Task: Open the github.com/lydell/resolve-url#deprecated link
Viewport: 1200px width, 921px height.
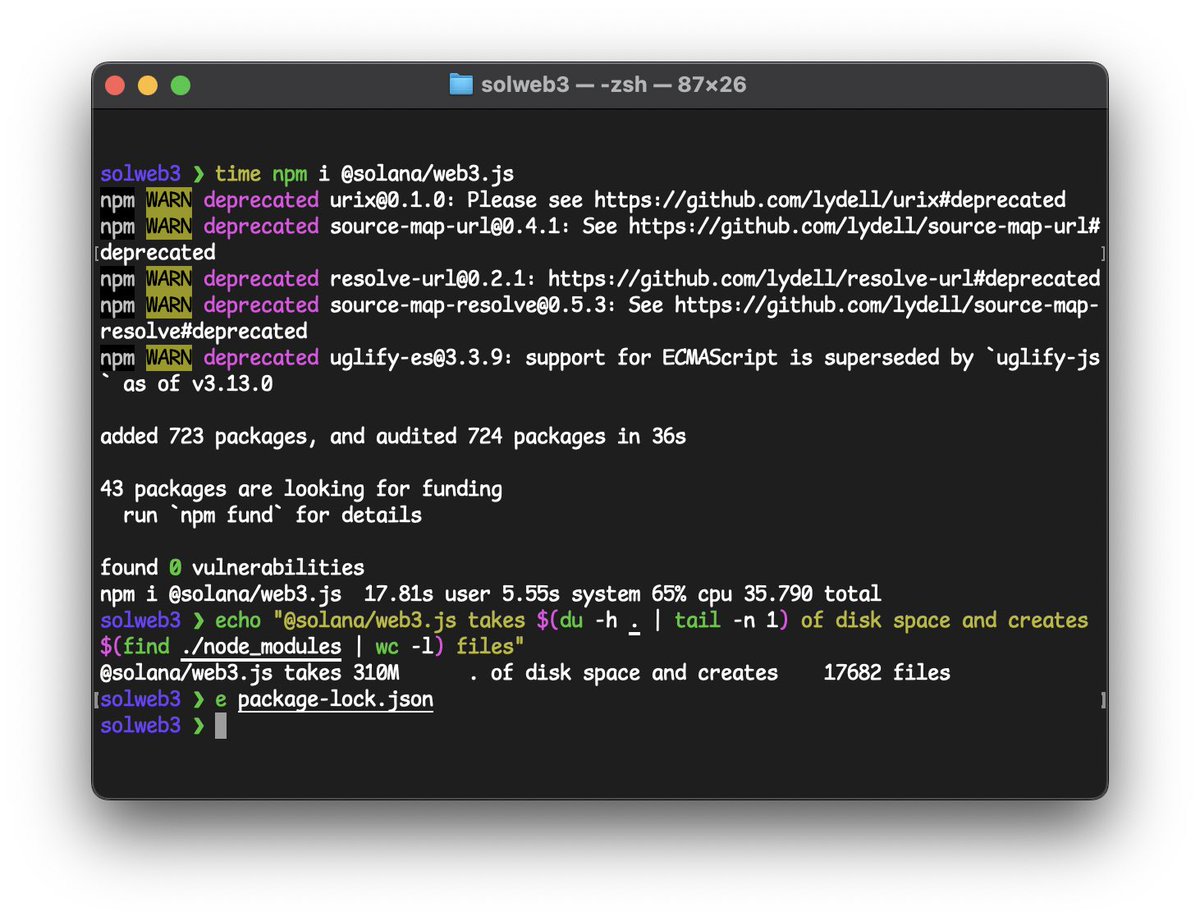Action: click(x=824, y=279)
